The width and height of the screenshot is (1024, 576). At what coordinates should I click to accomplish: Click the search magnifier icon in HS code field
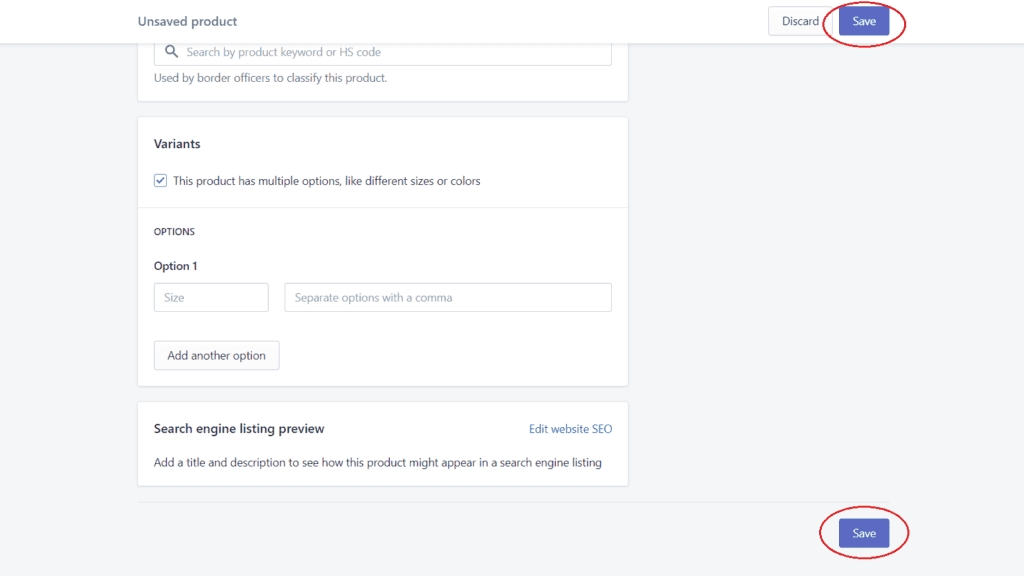[171, 52]
